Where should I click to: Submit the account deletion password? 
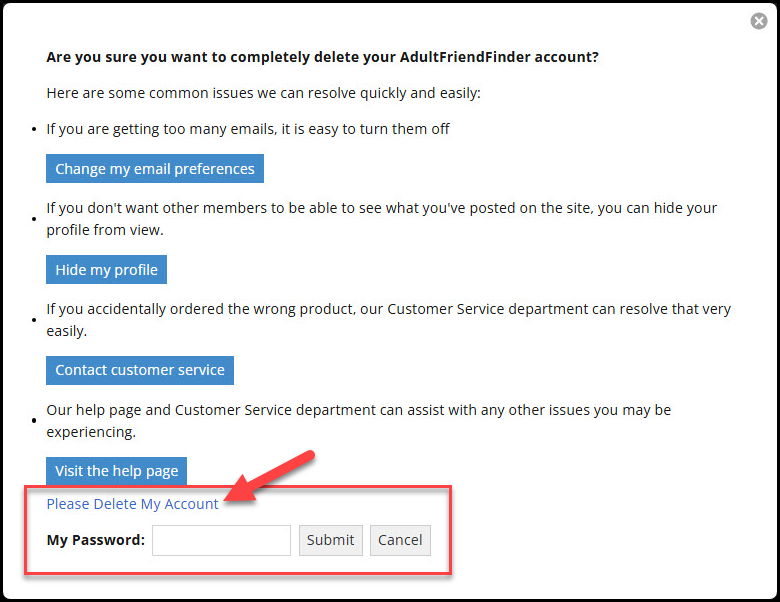tap(330, 540)
